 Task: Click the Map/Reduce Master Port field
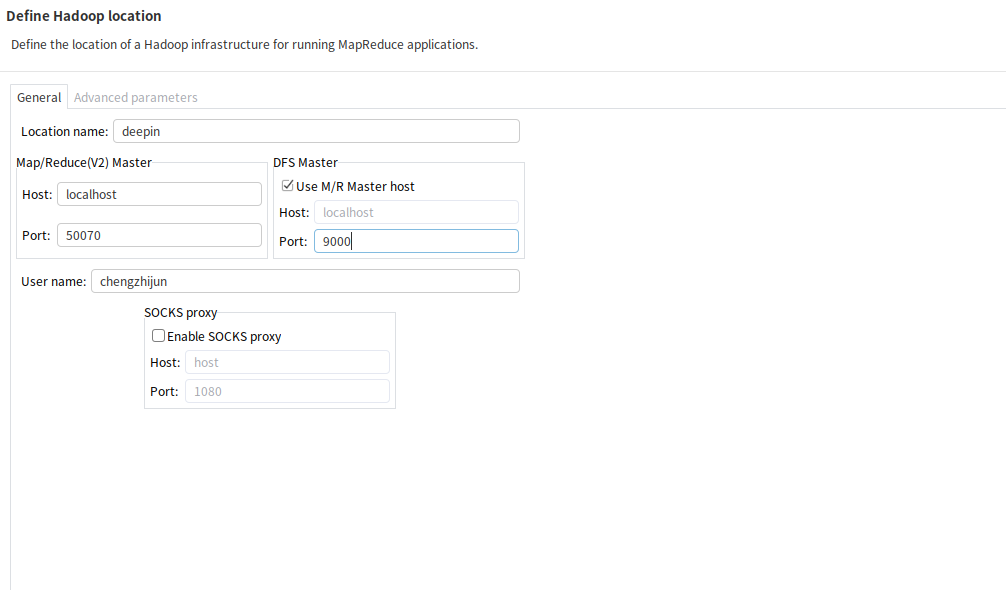[x=159, y=235]
